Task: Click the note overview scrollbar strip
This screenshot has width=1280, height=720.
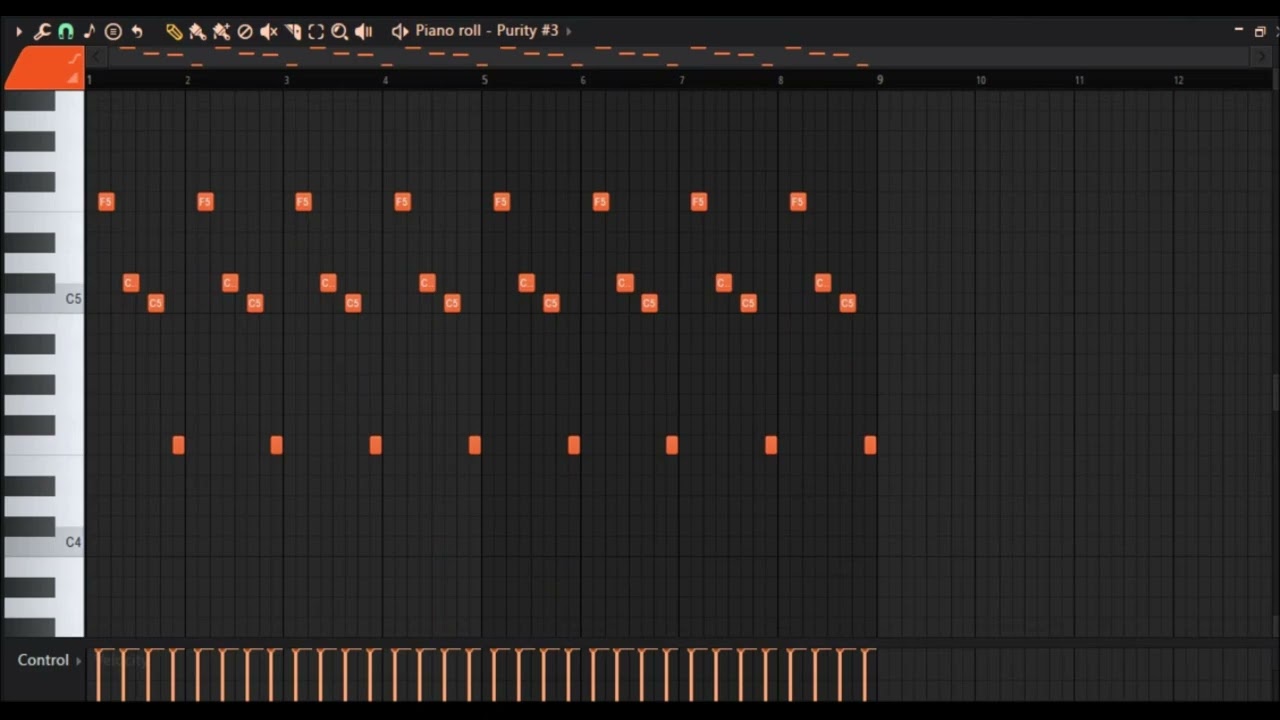Action: click(x=680, y=56)
